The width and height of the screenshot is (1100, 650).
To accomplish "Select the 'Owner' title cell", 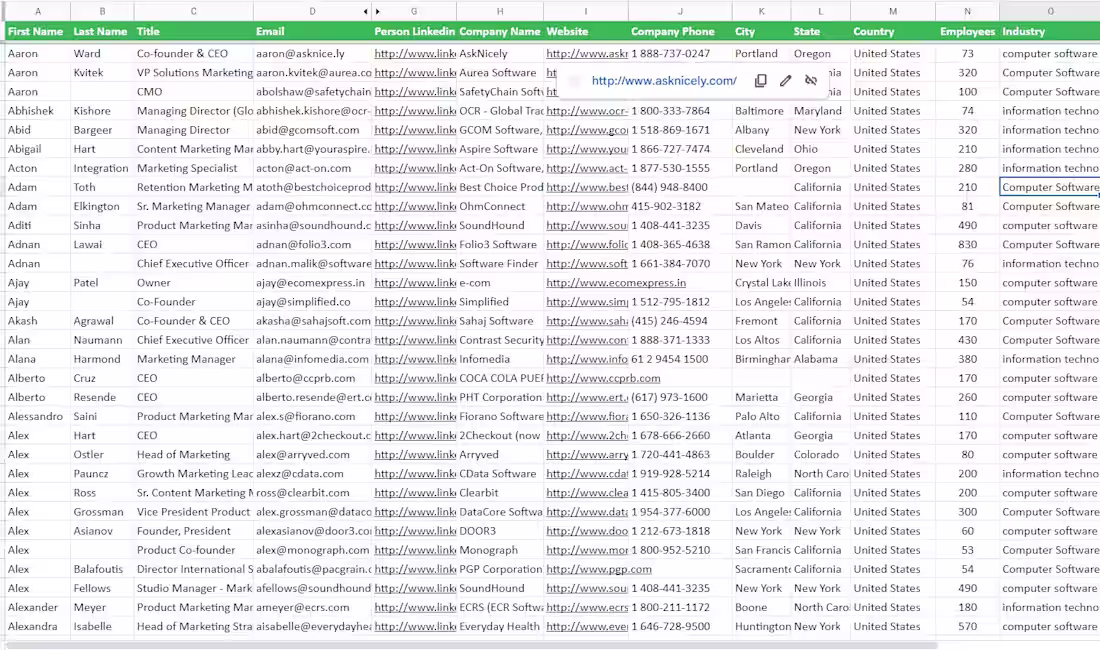I will point(194,283).
